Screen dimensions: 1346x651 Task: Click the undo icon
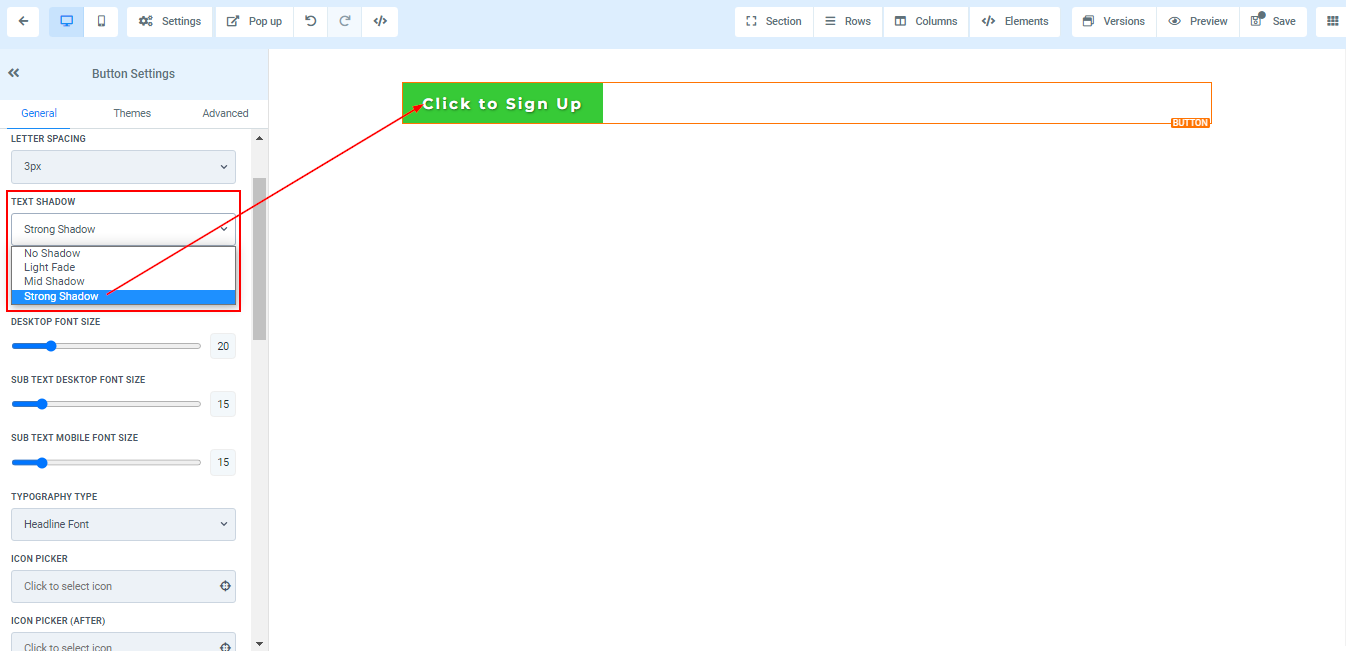tap(311, 21)
